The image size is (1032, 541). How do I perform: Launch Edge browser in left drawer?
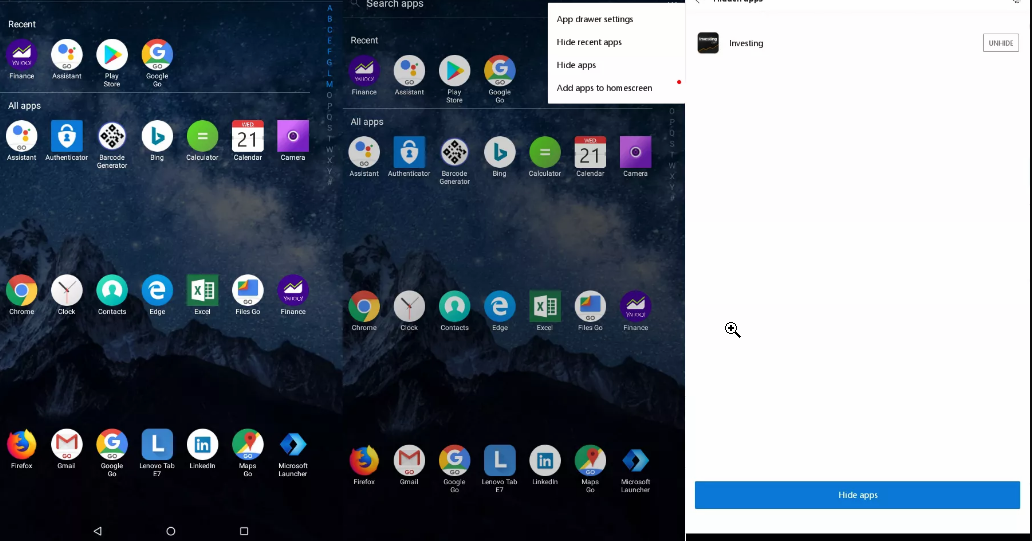[x=157, y=290]
